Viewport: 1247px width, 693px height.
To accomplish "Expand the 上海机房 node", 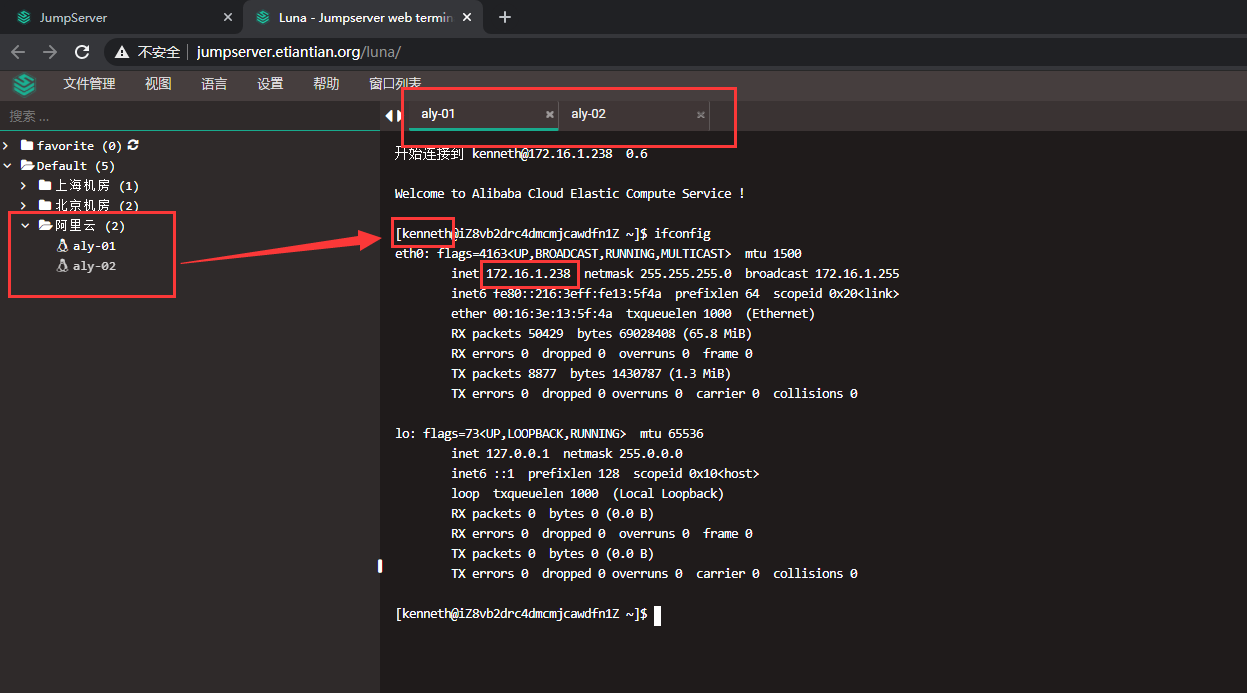I will (x=25, y=186).
